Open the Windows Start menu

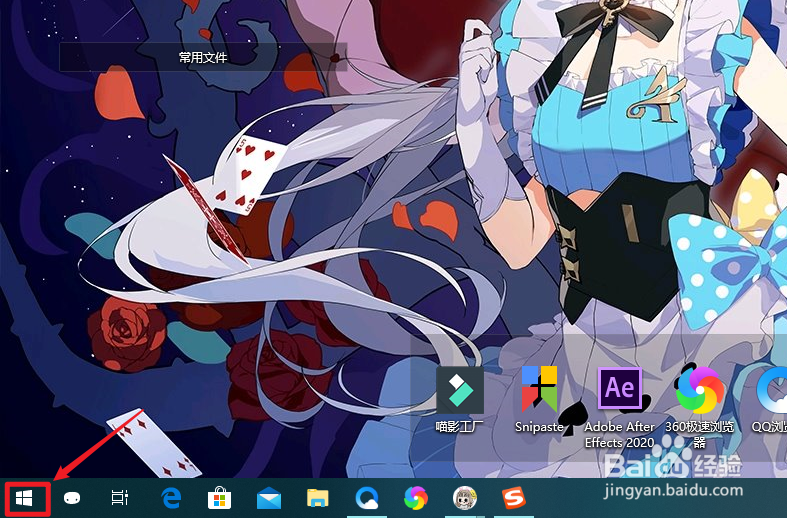pos(24,498)
